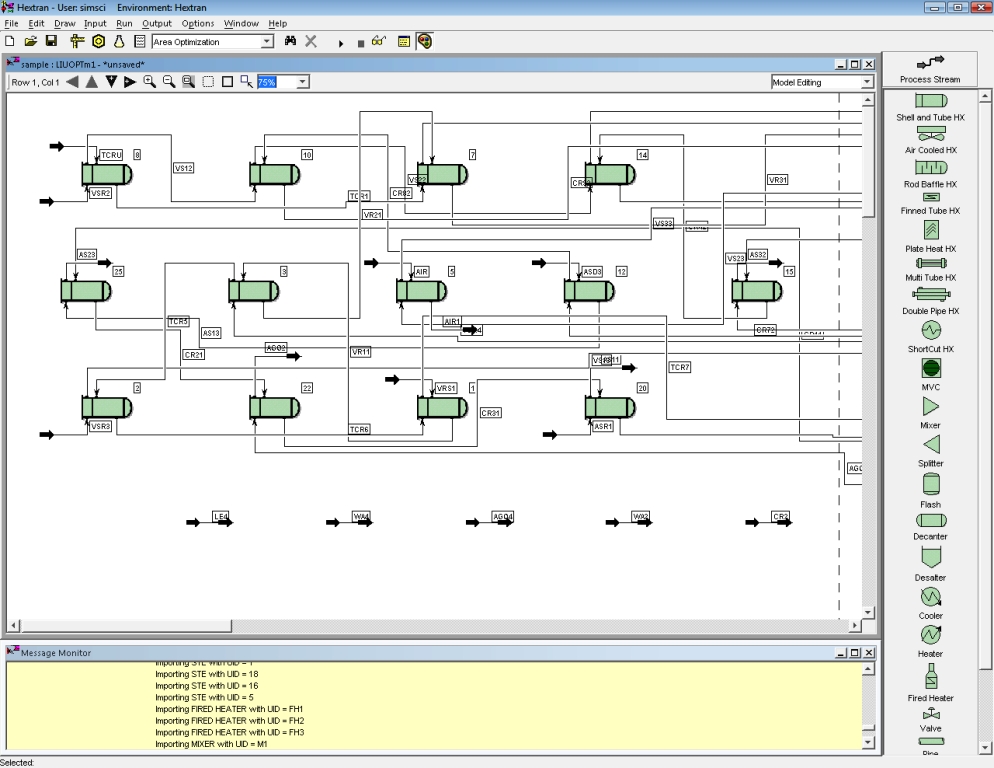Click the zoom in magnifier icon

[x=150, y=82]
